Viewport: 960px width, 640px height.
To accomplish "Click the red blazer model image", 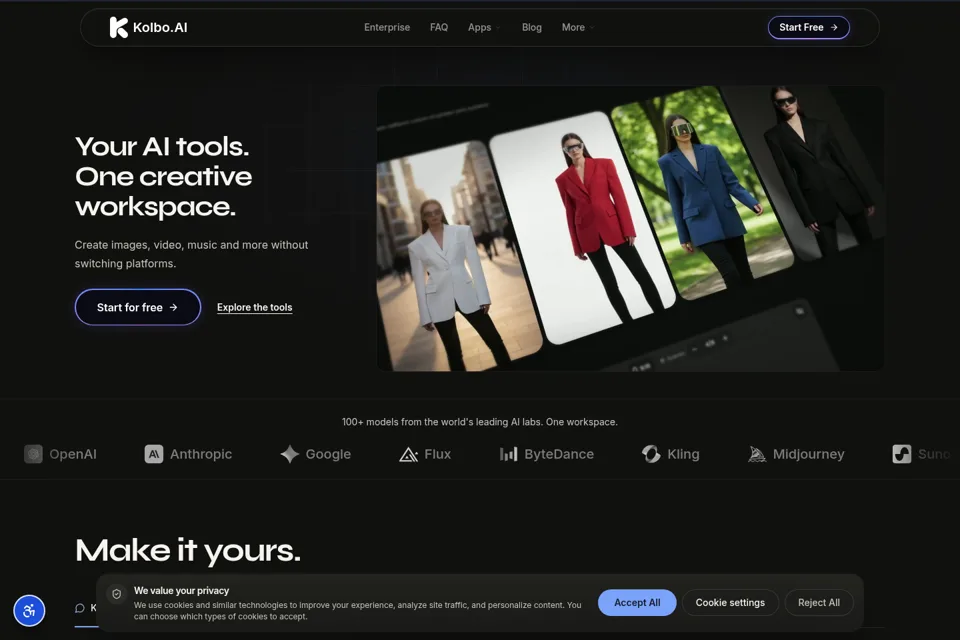I will [x=582, y=227].
